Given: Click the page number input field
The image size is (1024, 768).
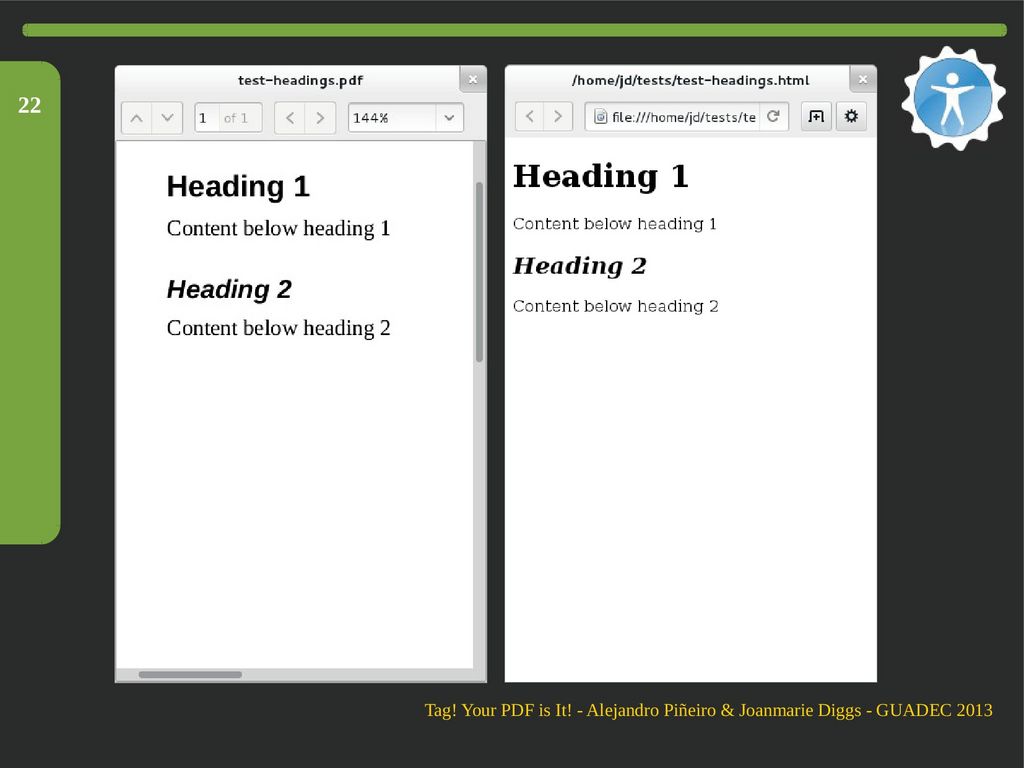Looking at the screenshot, I should point(206,118).
